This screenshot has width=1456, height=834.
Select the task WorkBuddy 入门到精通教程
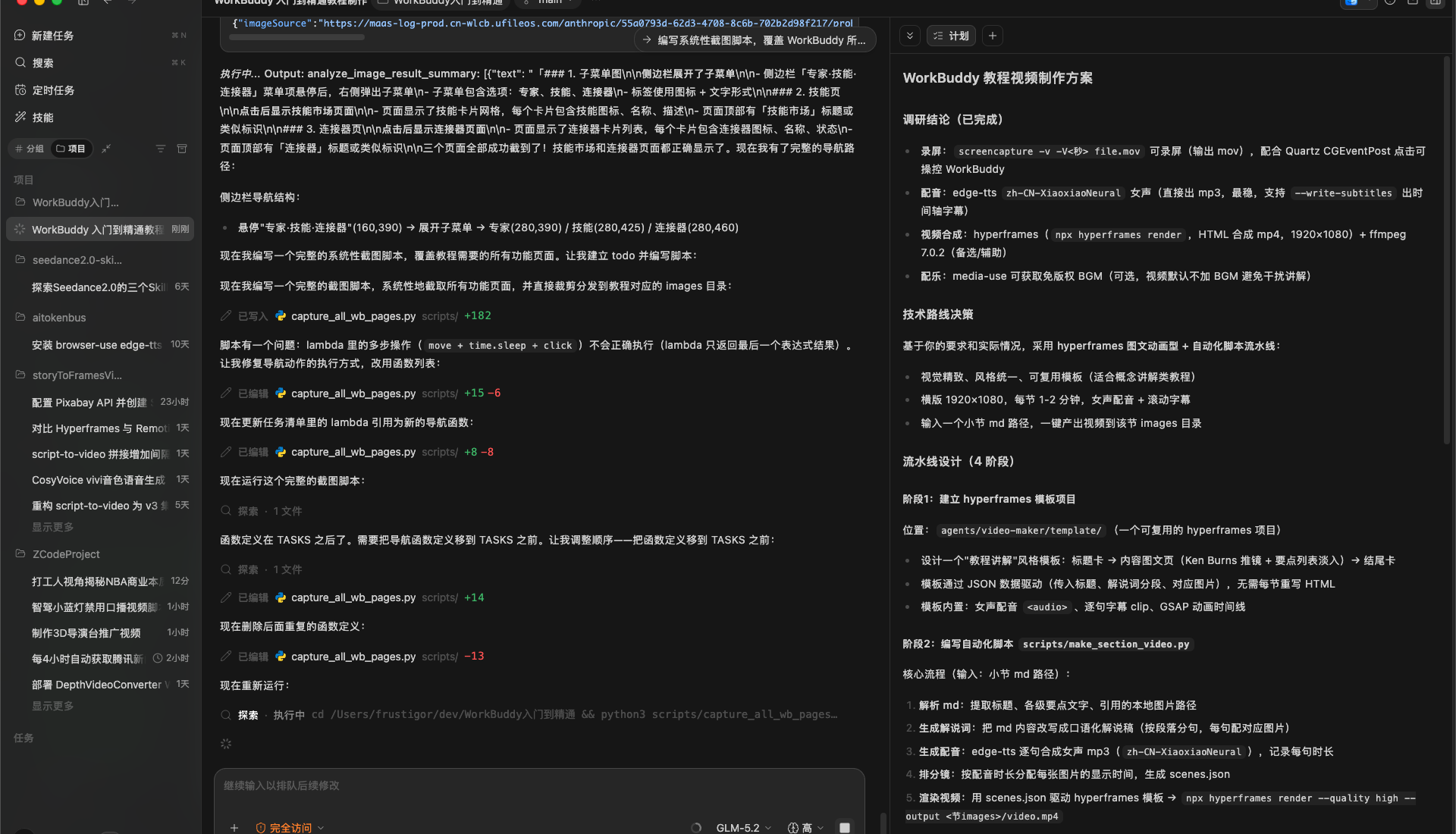click(100, 230)
